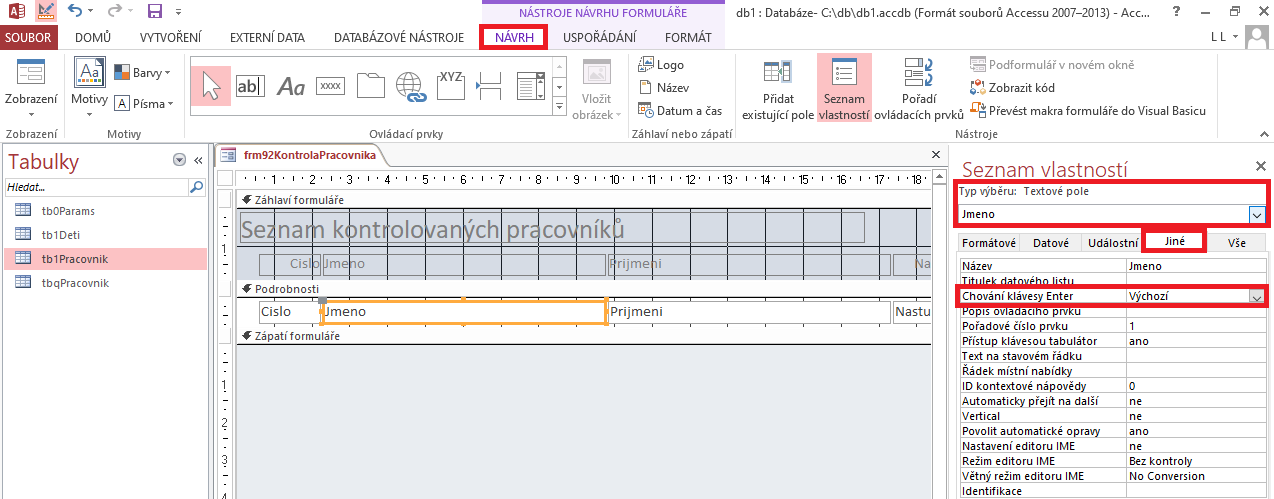The height and width of the screenshot is (499, 1274).
Task: Collapse the Tabulky navigation pane
Action: pos(198,160)
